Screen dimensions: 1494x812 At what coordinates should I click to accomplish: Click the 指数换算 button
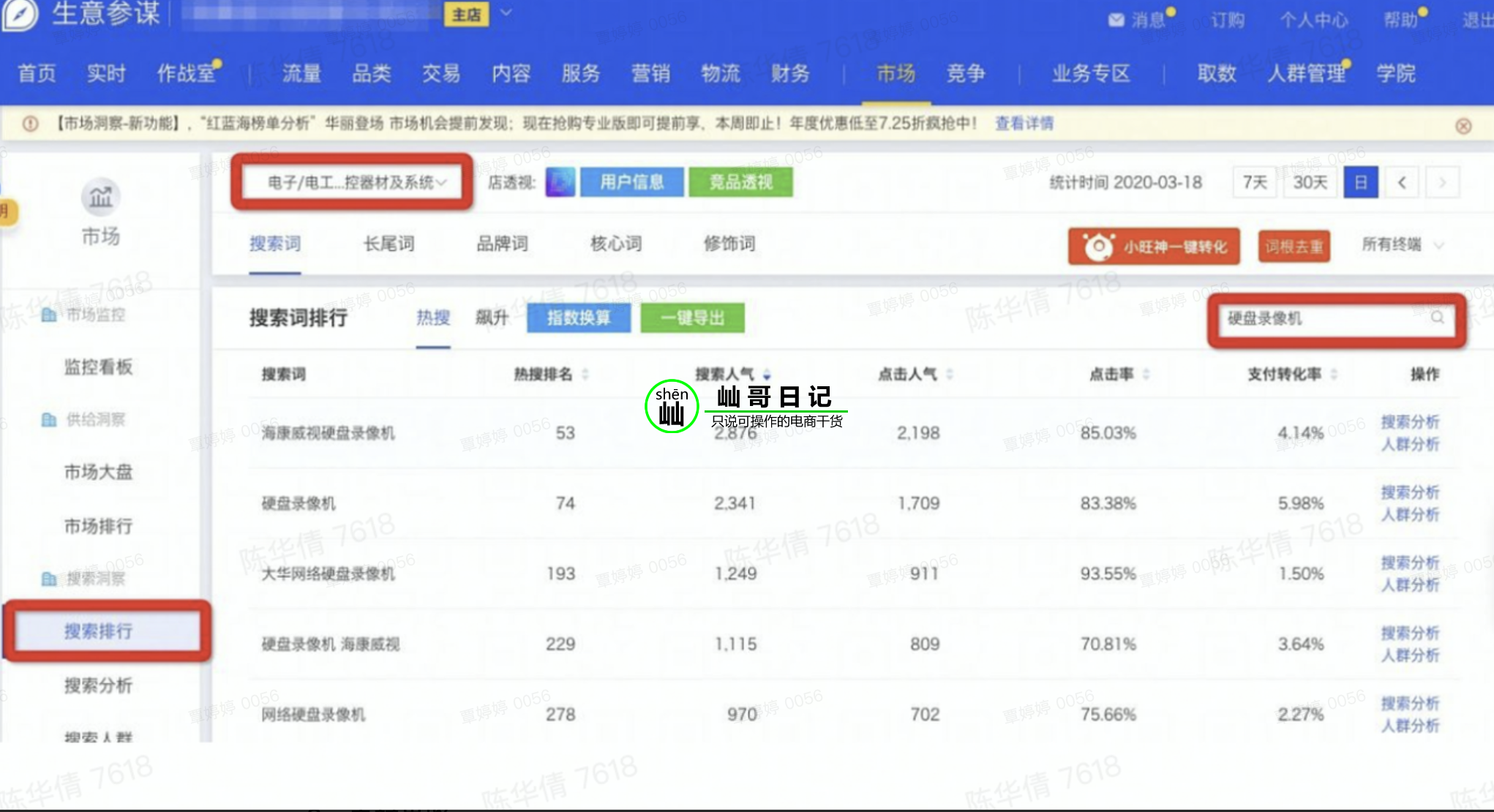click(579, 318)
